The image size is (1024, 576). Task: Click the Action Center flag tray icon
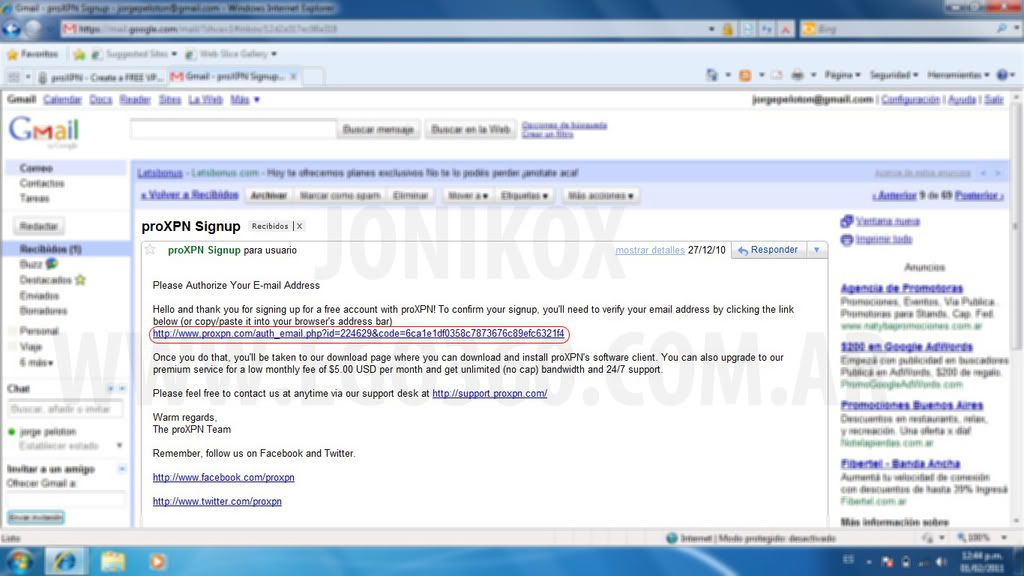tap(887, 562)
